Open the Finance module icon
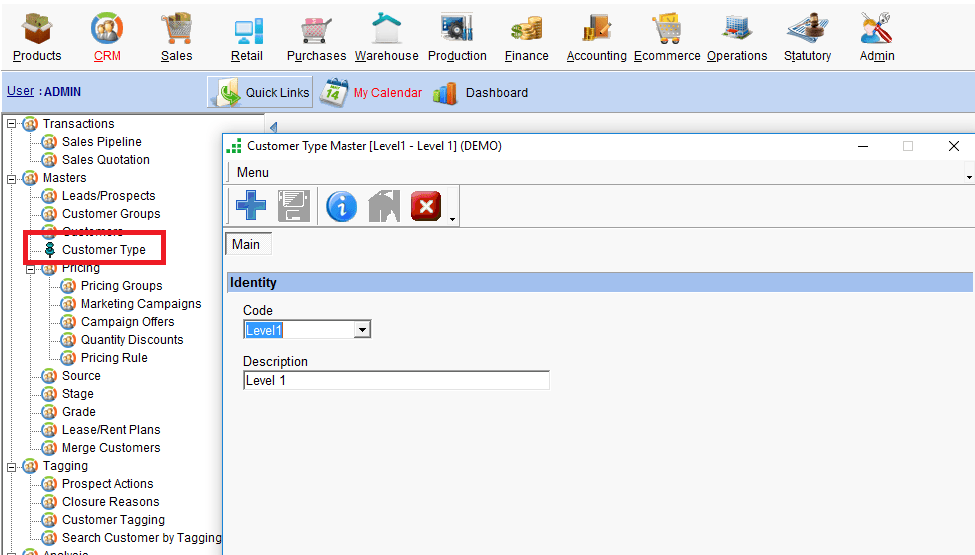This screenshot has width=975, height=555. (x=526, y=29)
